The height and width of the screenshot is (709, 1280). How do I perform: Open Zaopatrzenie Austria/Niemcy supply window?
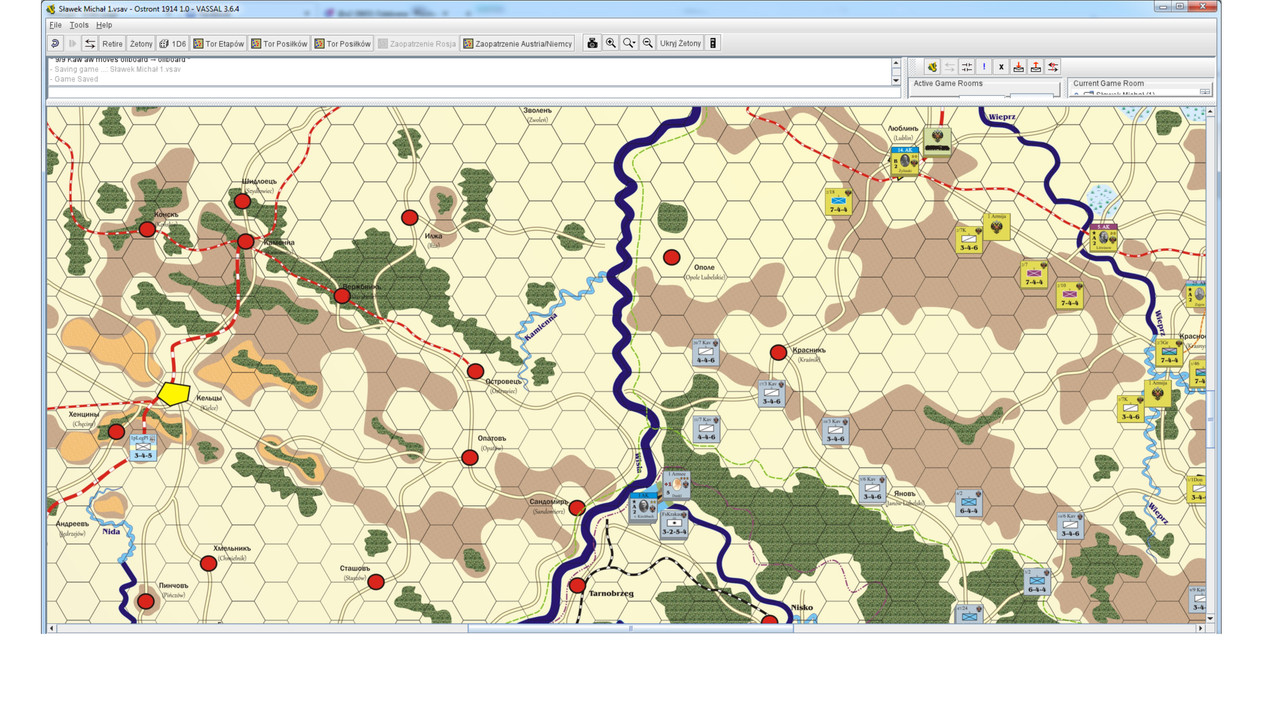click(x=517, y=43)
